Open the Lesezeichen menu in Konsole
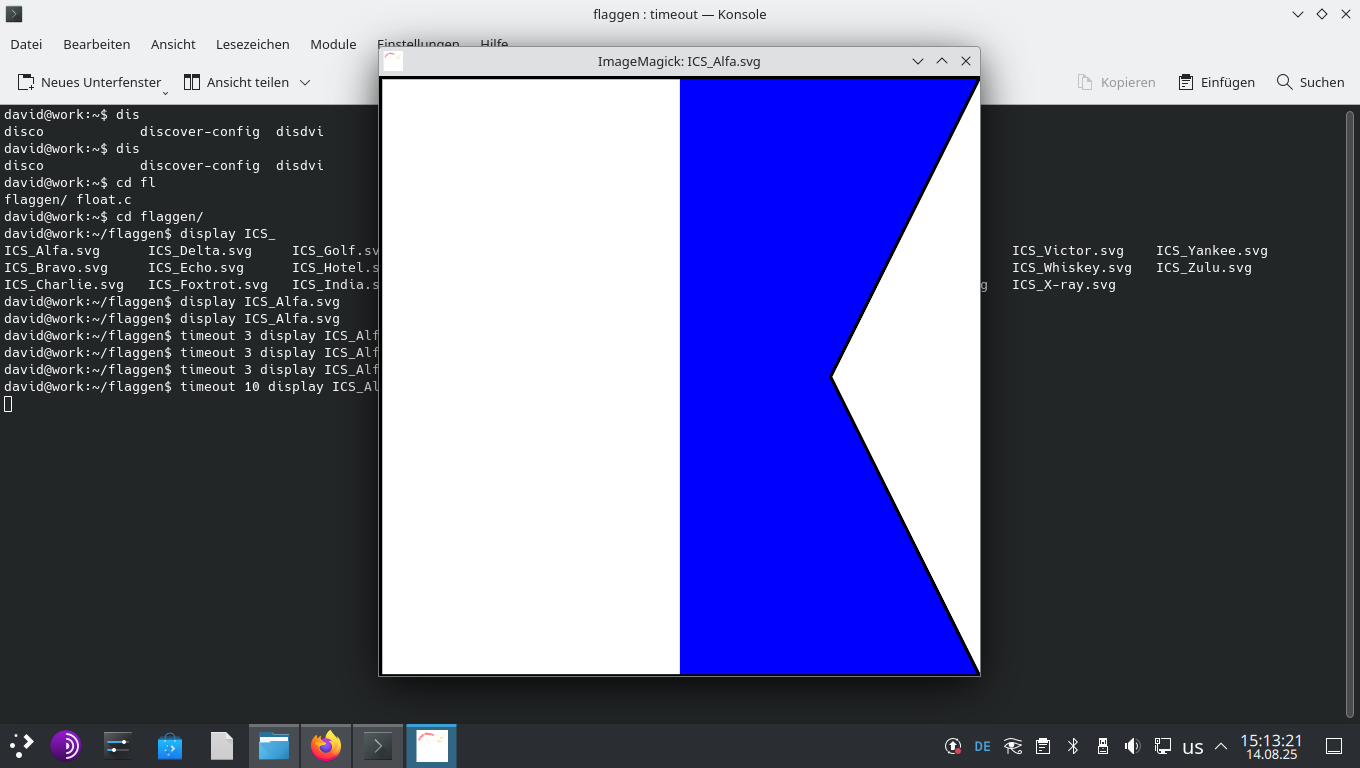1360x768 pixels. pyautogui.click(x=251, y=44)
